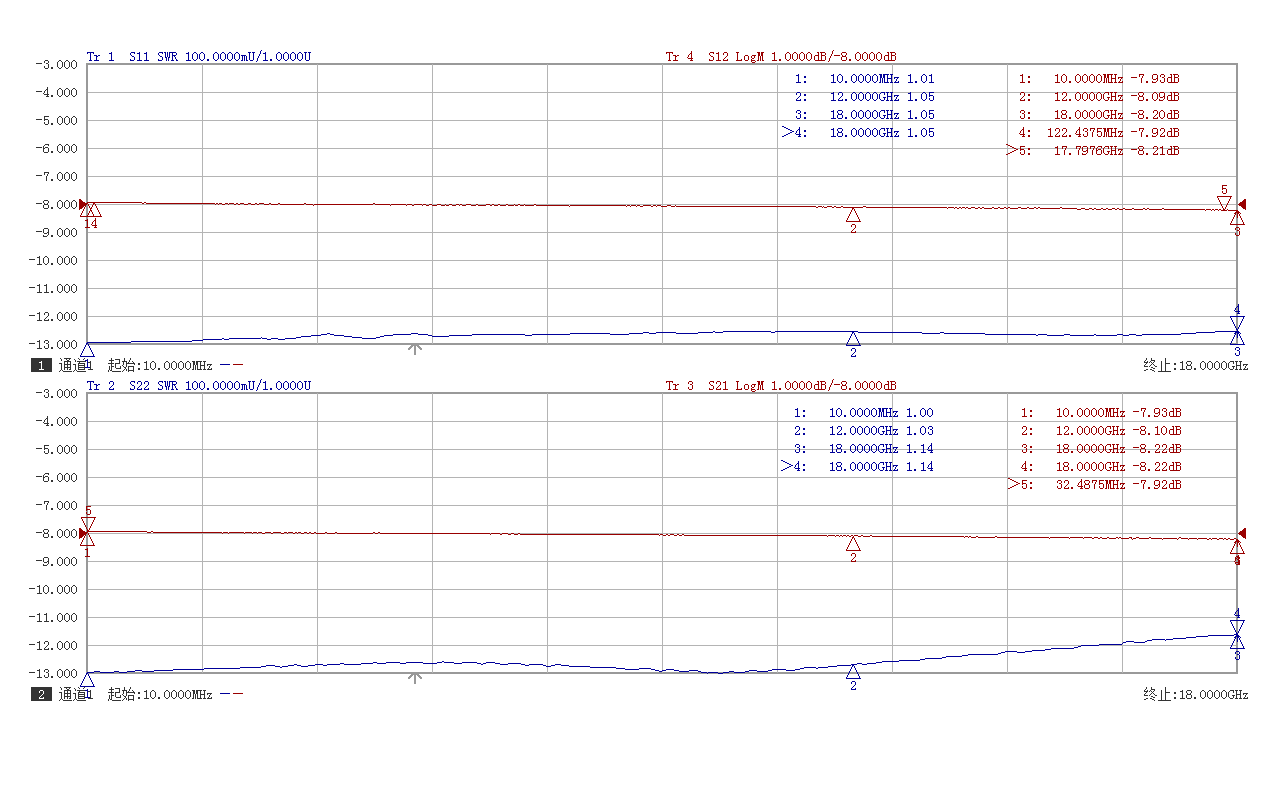Click red marker 2 on S21 trace

(x=853, y=544)
